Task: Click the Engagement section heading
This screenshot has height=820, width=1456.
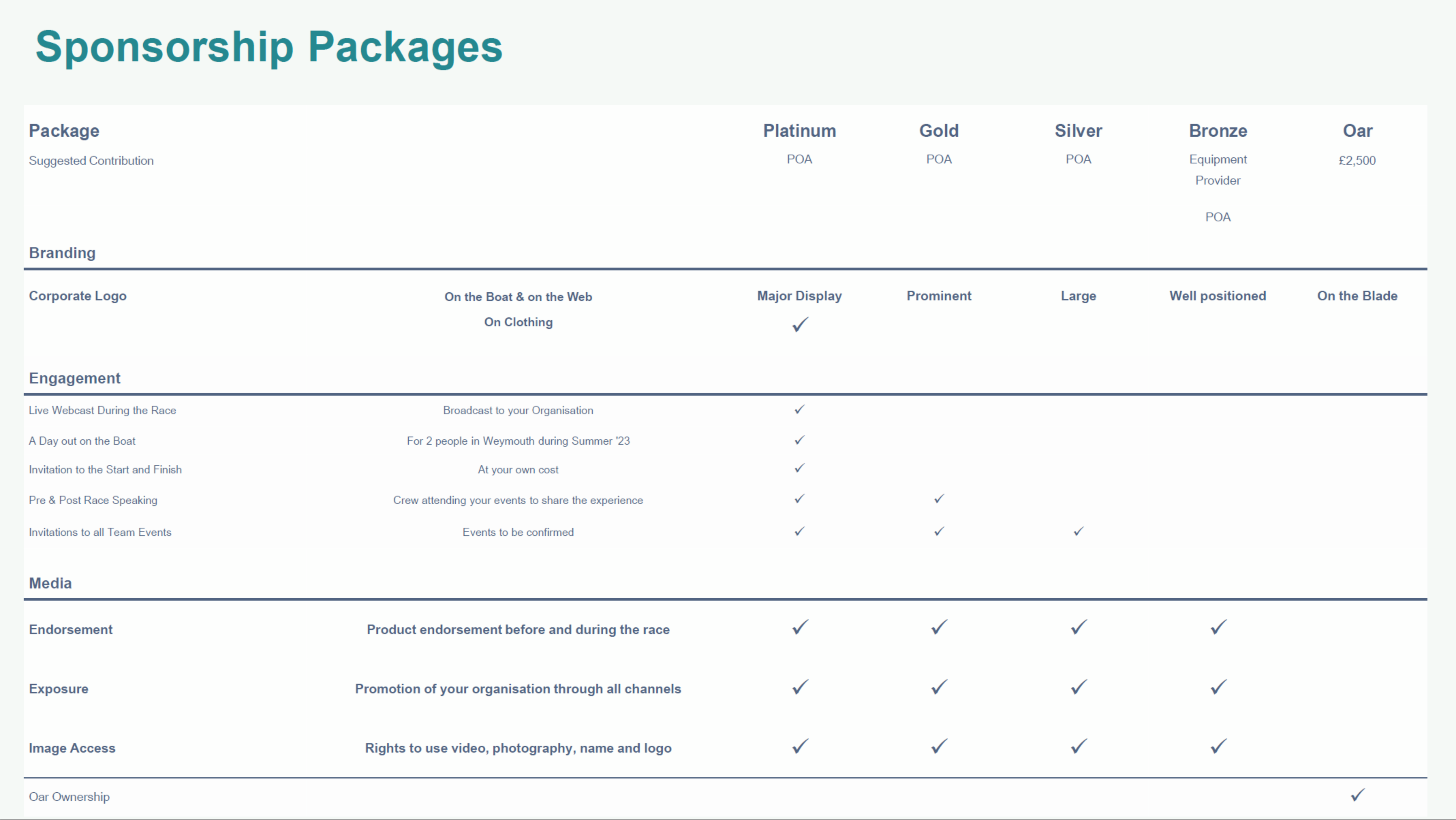Action: tap(75, 378)
